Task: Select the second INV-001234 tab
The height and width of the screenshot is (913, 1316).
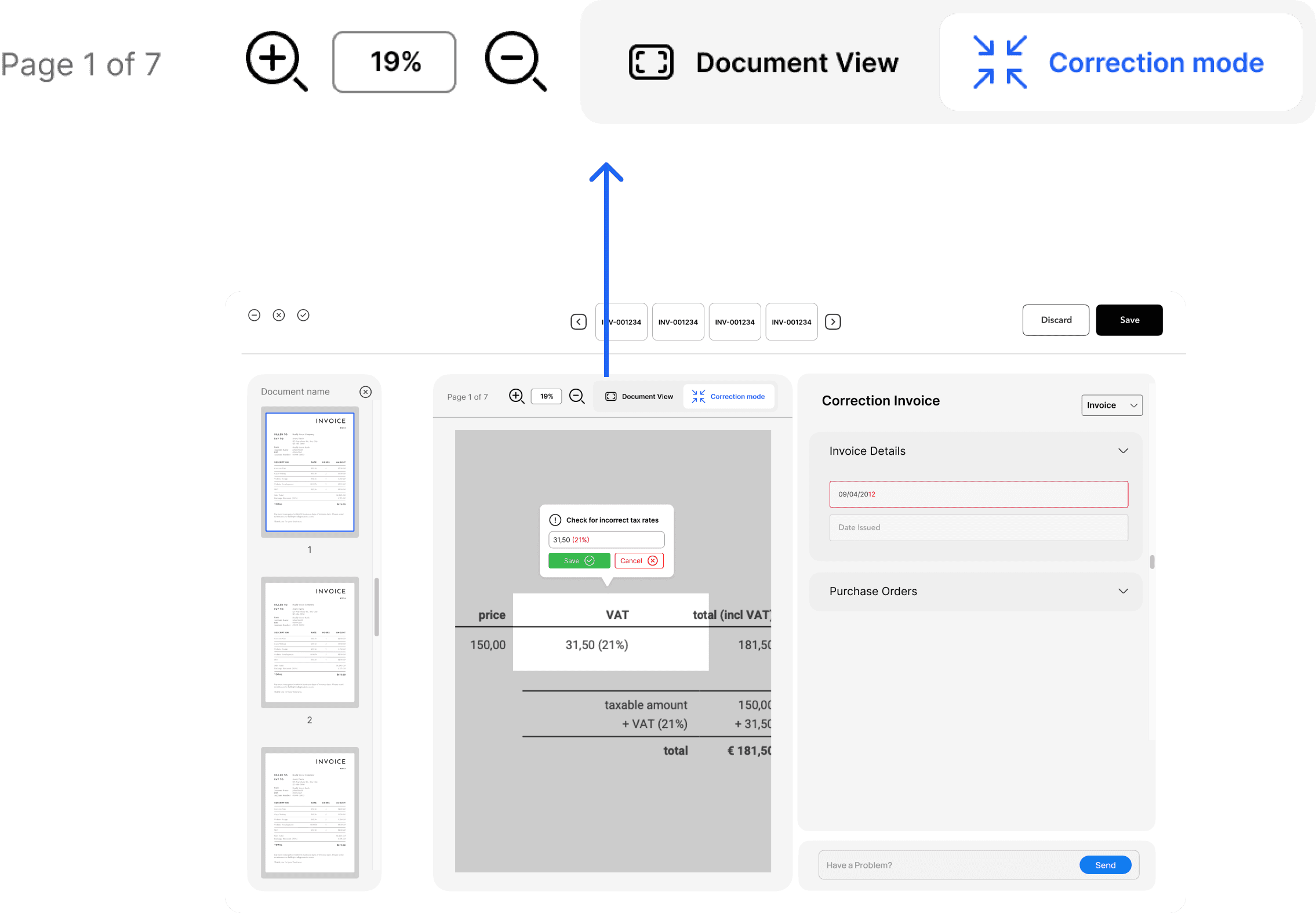Action: 678,322
